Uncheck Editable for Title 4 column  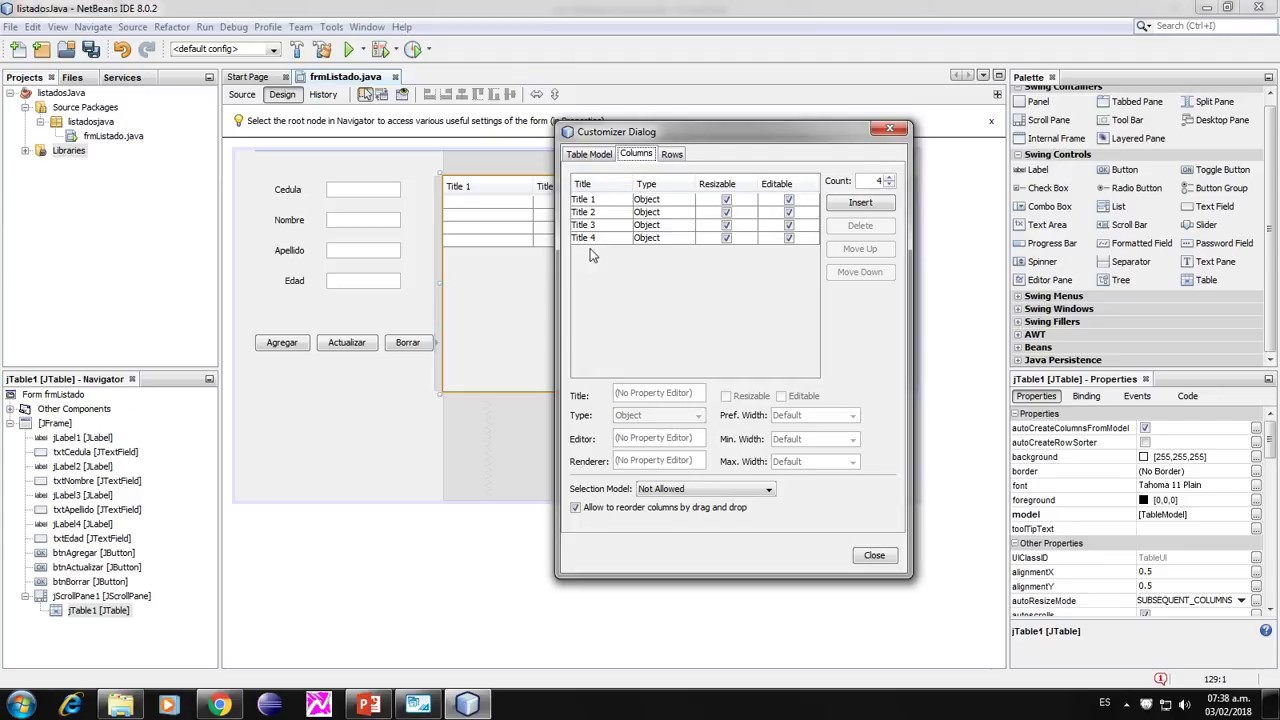(788, 238)
